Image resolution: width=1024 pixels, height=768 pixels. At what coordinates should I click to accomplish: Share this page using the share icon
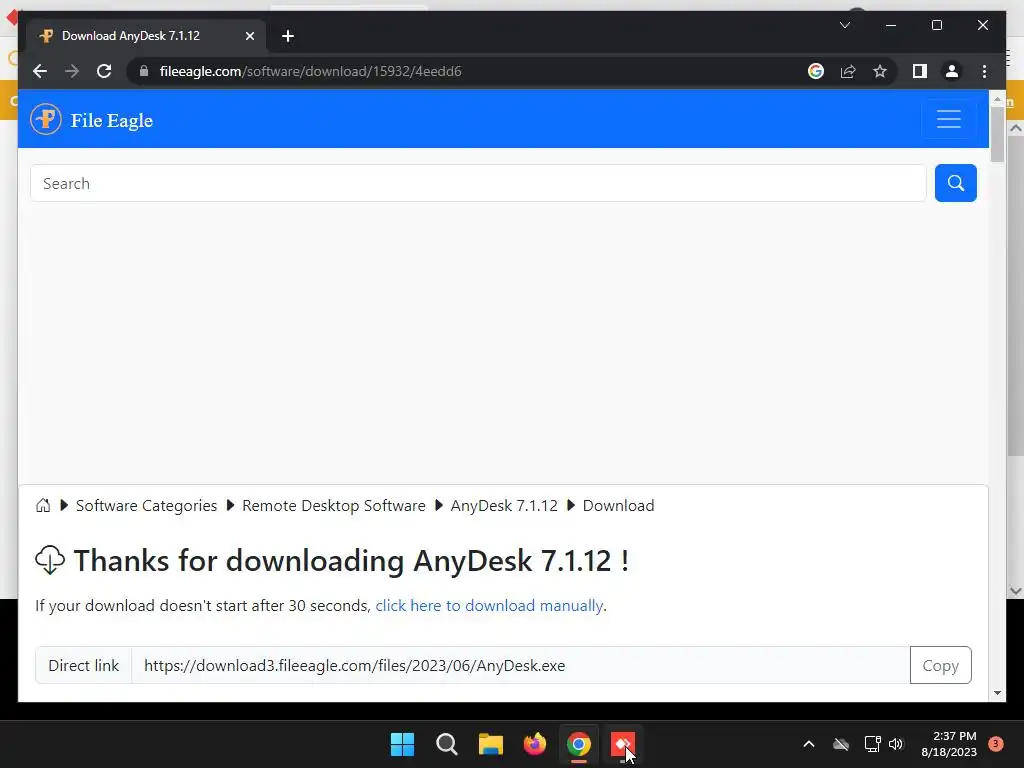tap(848, 71)
